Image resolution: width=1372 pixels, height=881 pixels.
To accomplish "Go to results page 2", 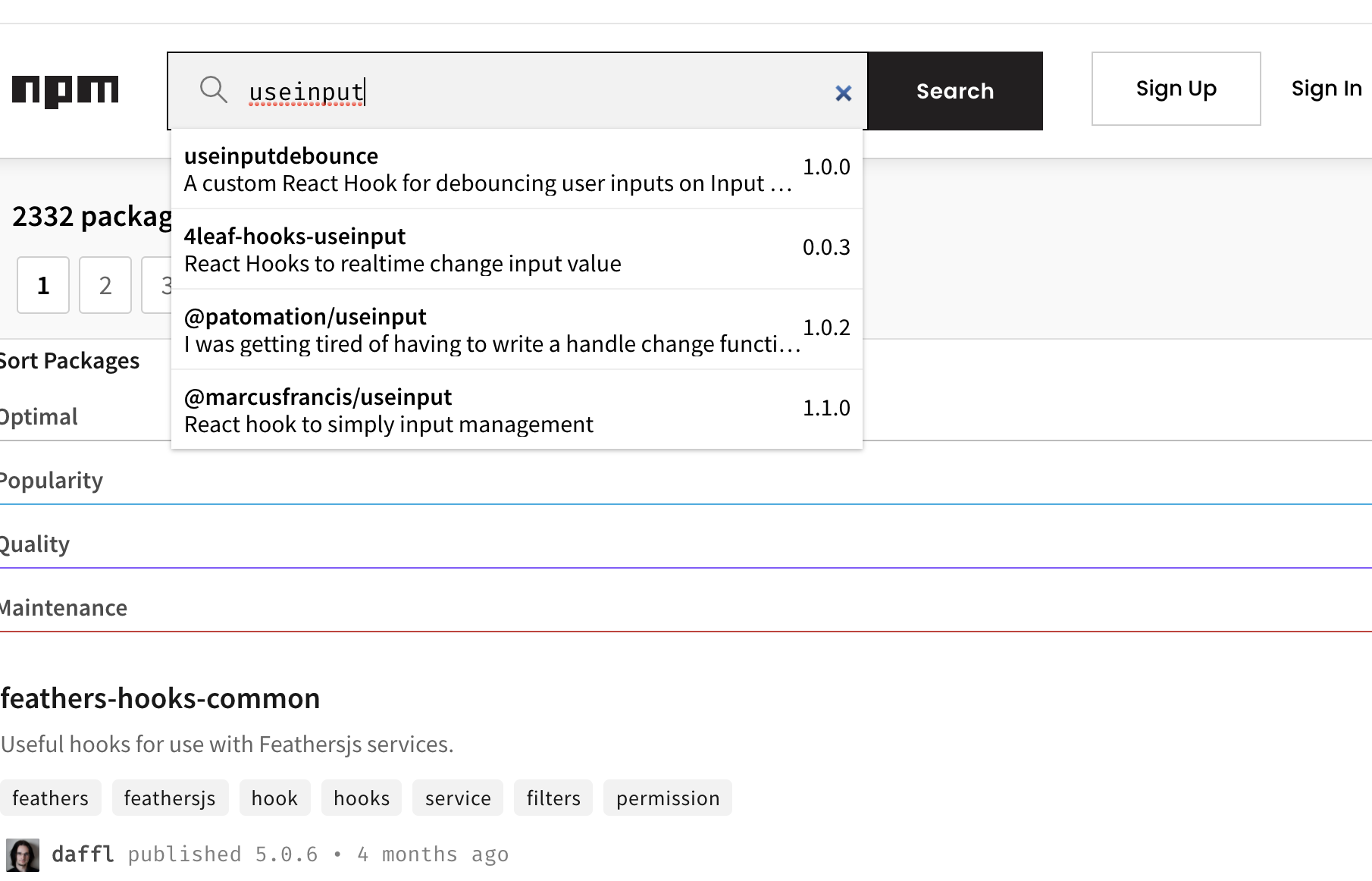I will [x=105, y=285].
